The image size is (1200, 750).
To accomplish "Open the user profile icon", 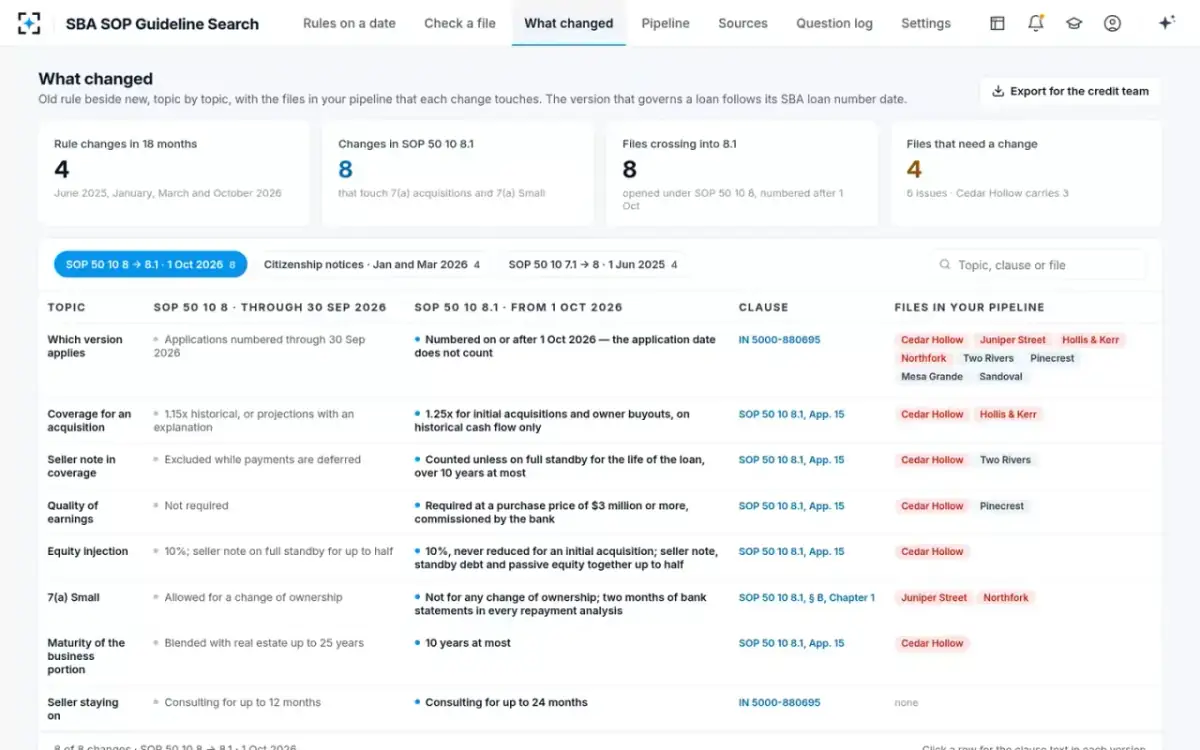I will coord(1112,23).
